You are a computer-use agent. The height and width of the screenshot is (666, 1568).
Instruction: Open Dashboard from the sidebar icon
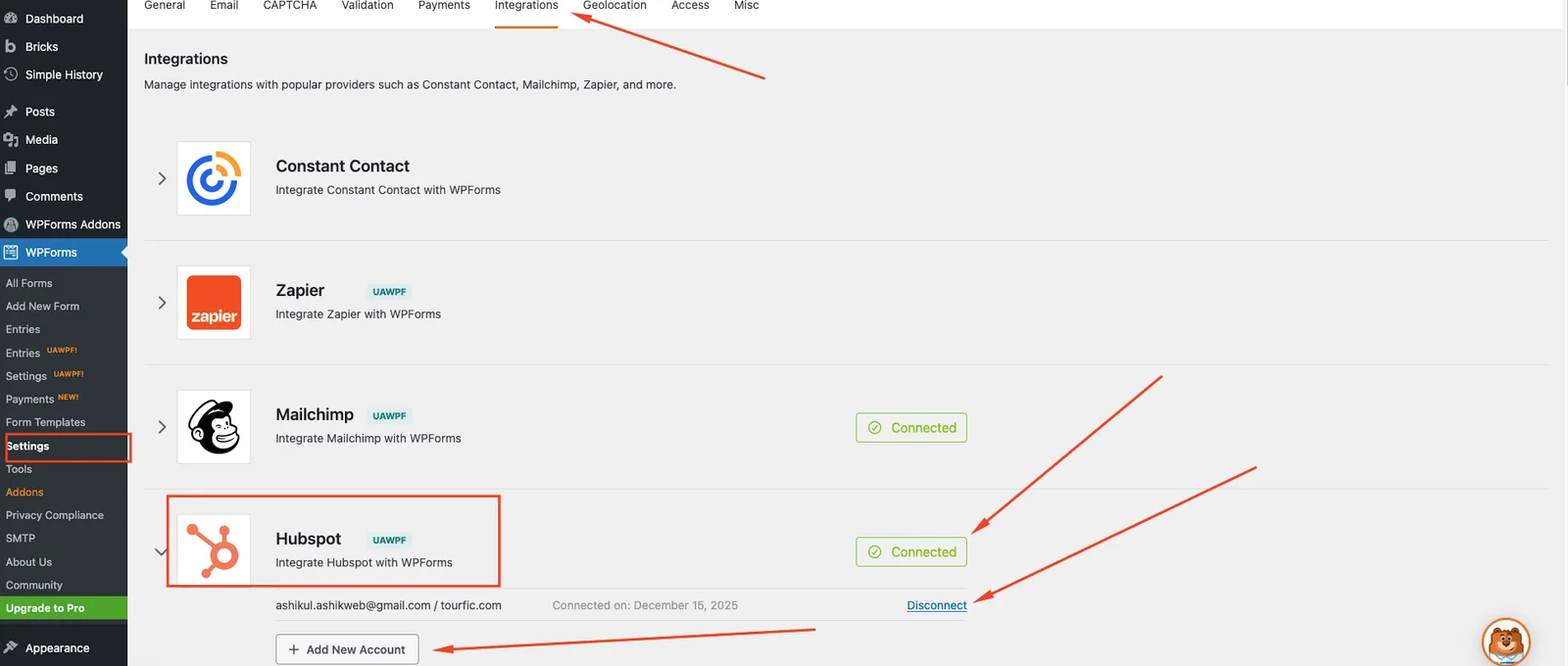pyautogui.click(x=11, y=19)
